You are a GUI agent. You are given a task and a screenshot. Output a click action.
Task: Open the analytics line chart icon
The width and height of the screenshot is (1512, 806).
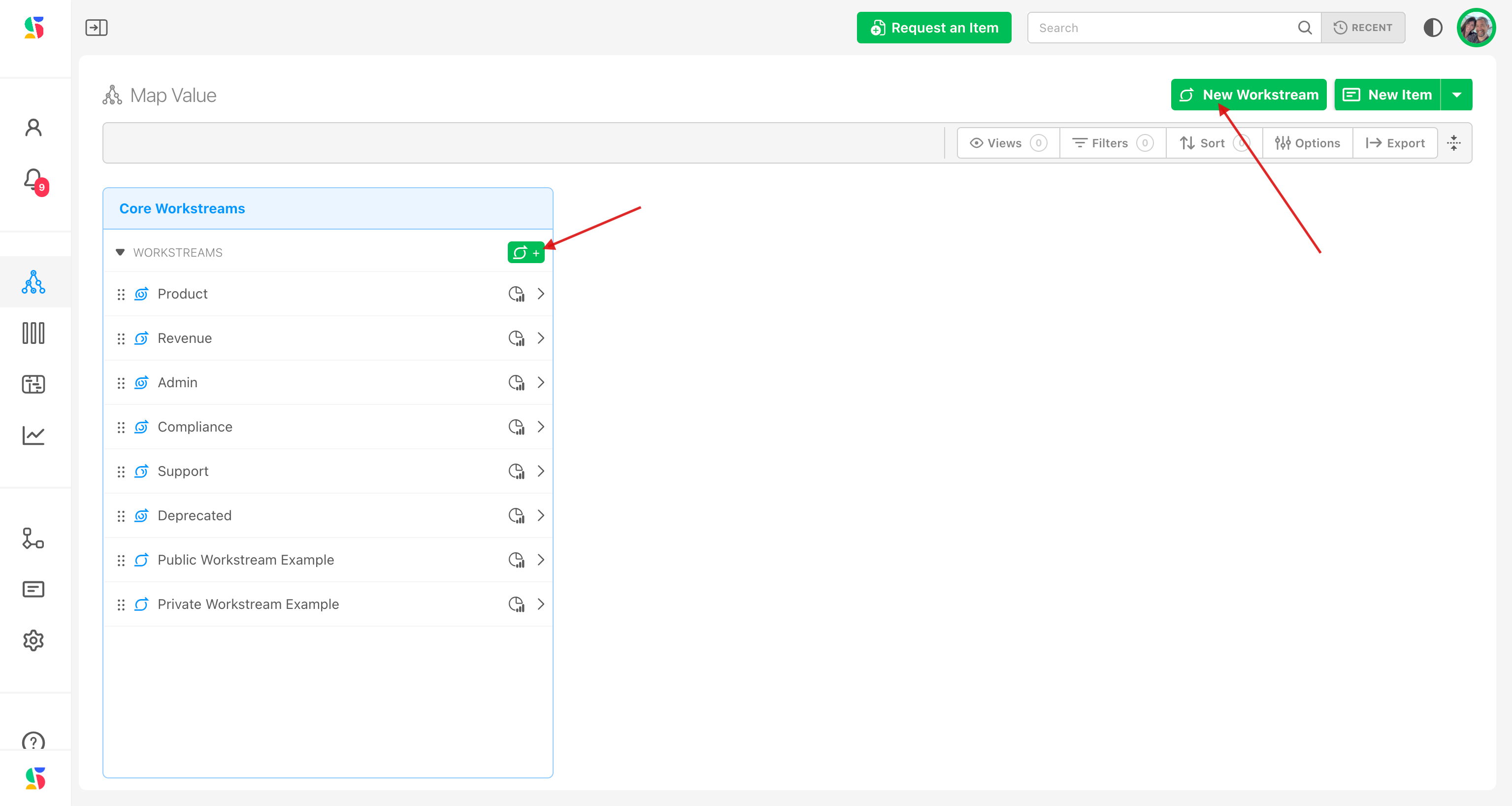(x=33, y=435)
